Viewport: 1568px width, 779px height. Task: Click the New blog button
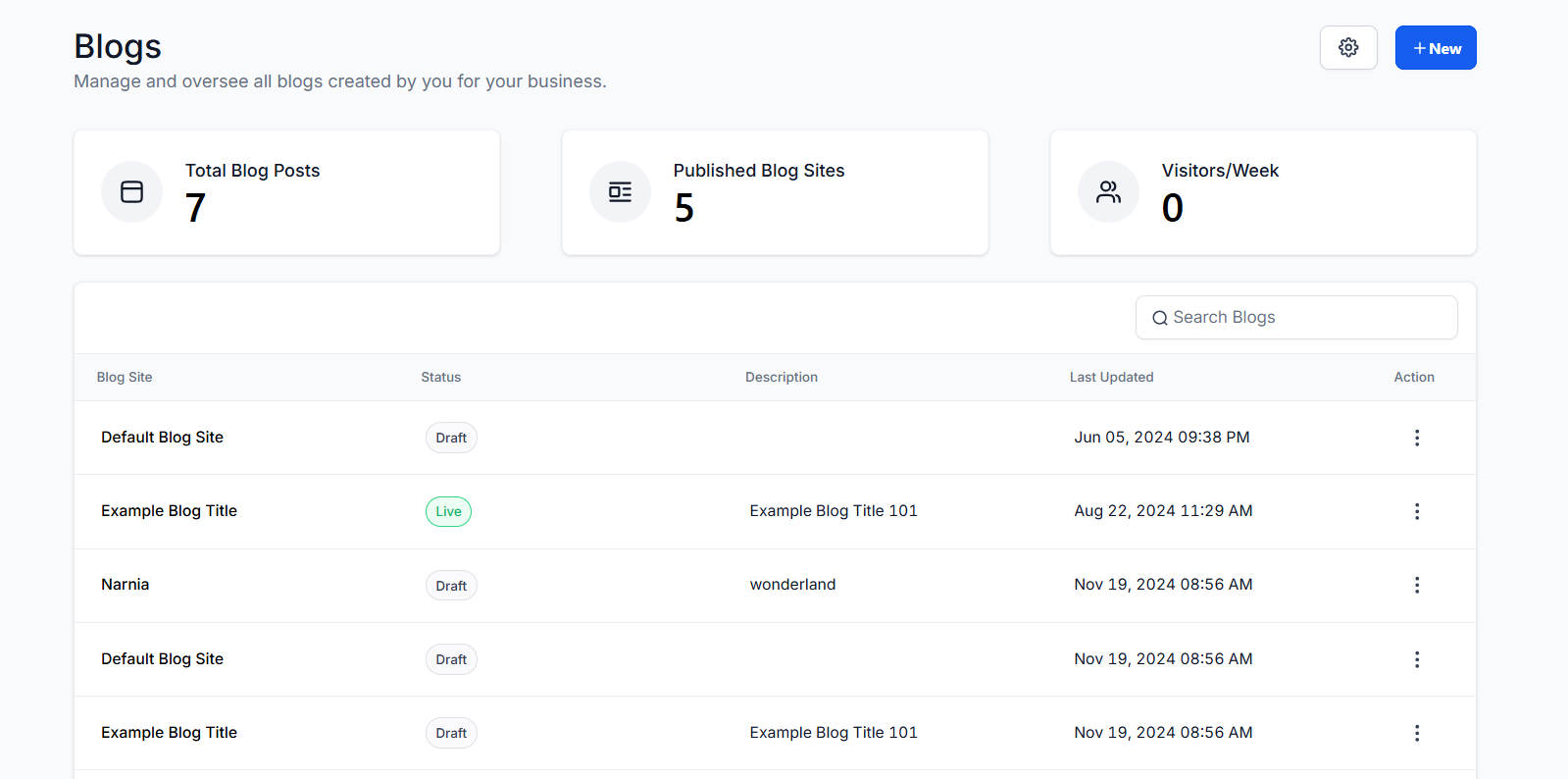[x=1436, y=48]
